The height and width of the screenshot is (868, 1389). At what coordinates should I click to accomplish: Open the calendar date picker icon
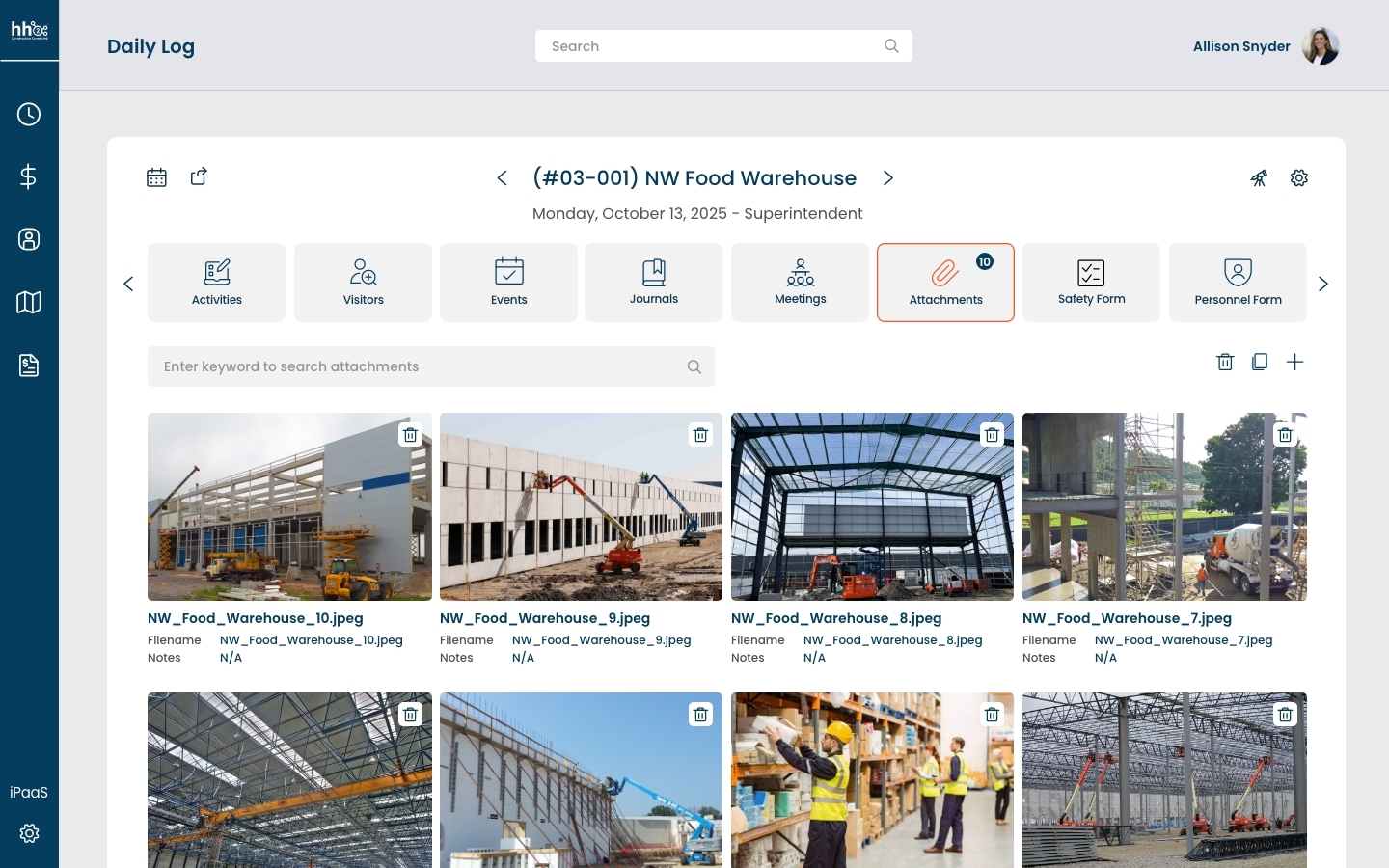(156, 177)
